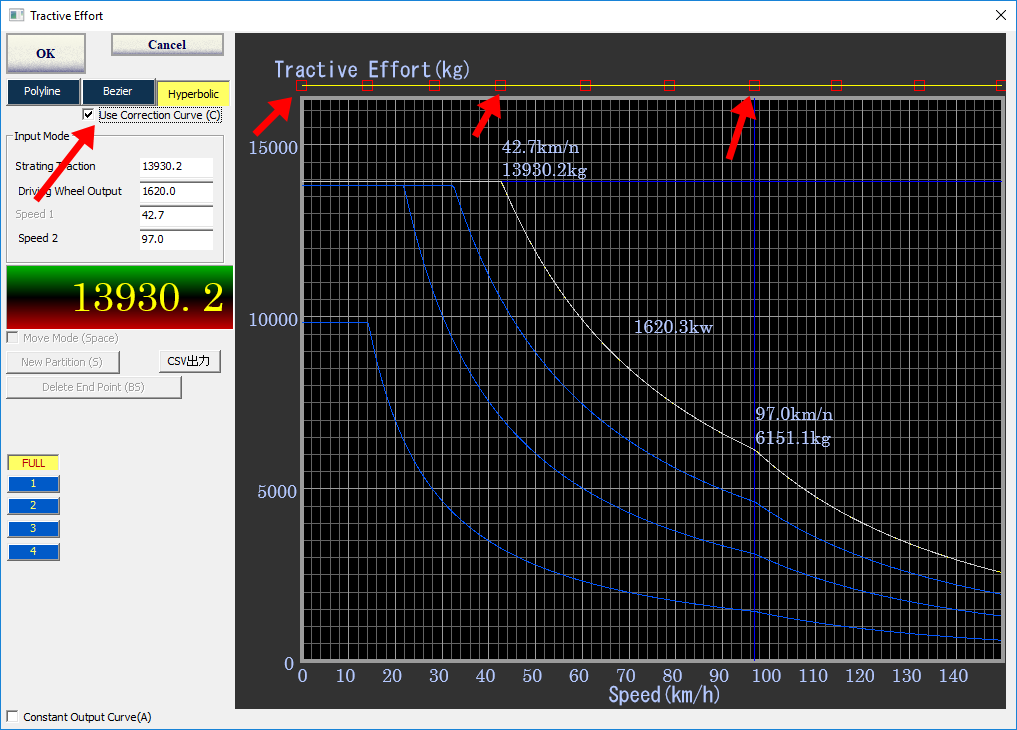Choose notch 2 curve button
Viewport: 1017px width, 730px height.
pos(33,506)
